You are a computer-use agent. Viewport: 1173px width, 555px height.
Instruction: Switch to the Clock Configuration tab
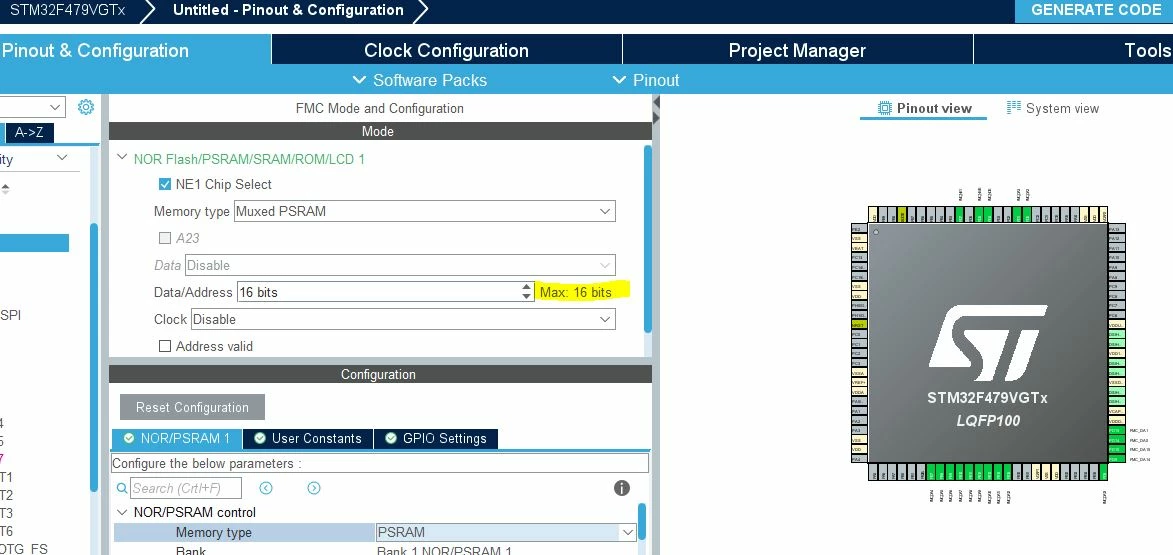(x=447, y=50)
